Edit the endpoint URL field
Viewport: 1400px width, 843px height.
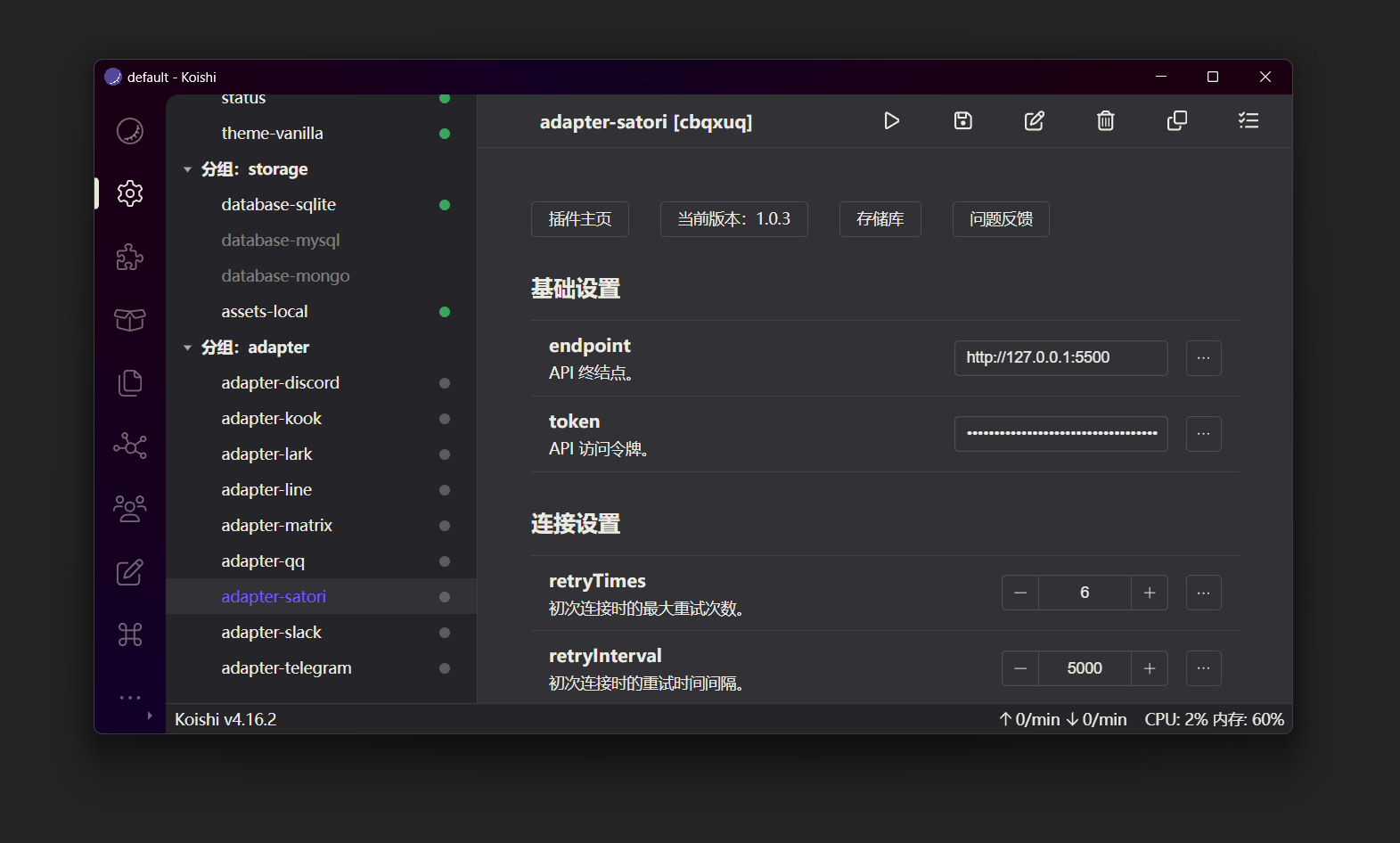[x=1061, y=358]
